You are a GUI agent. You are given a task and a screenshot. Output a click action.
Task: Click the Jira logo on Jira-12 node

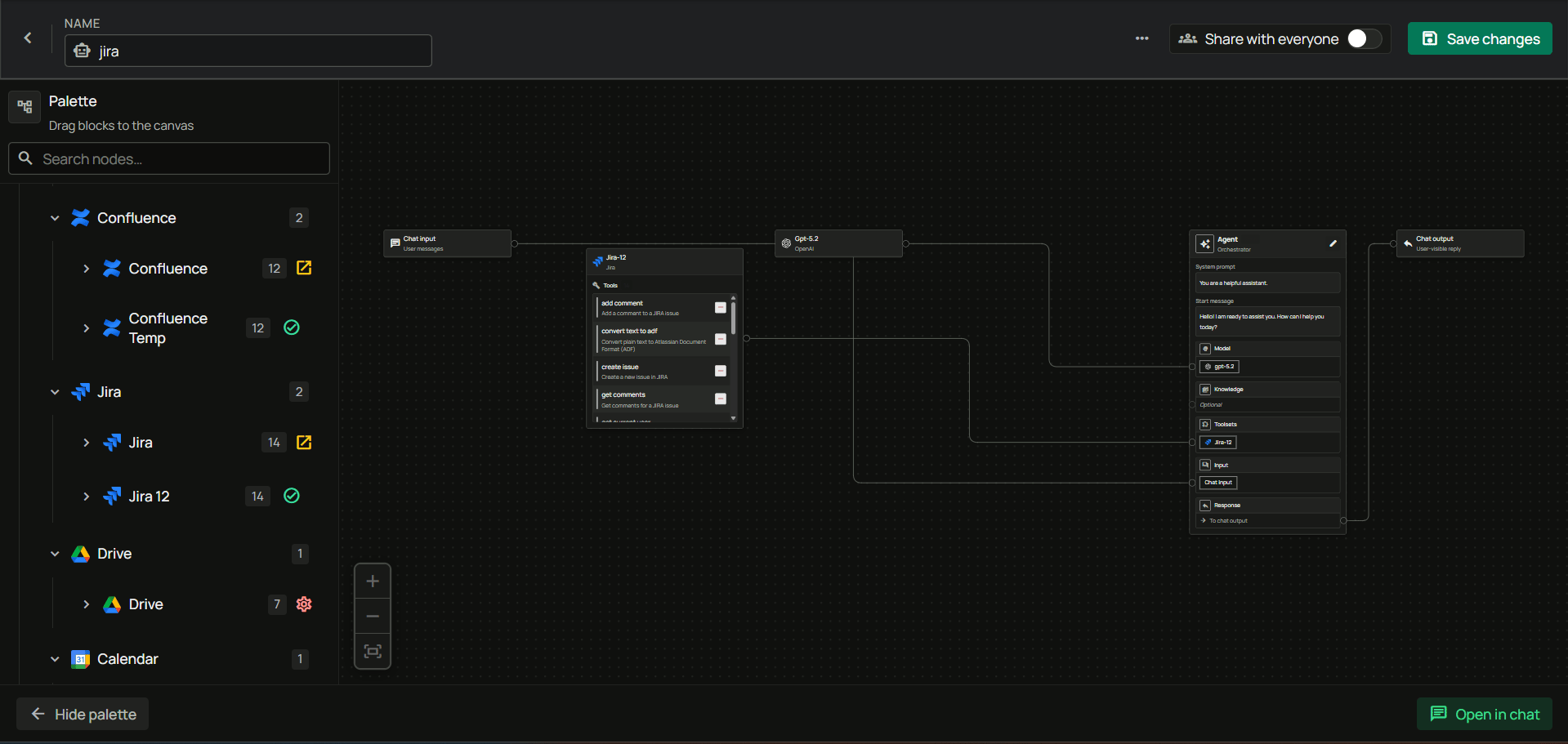pos(598,262)
